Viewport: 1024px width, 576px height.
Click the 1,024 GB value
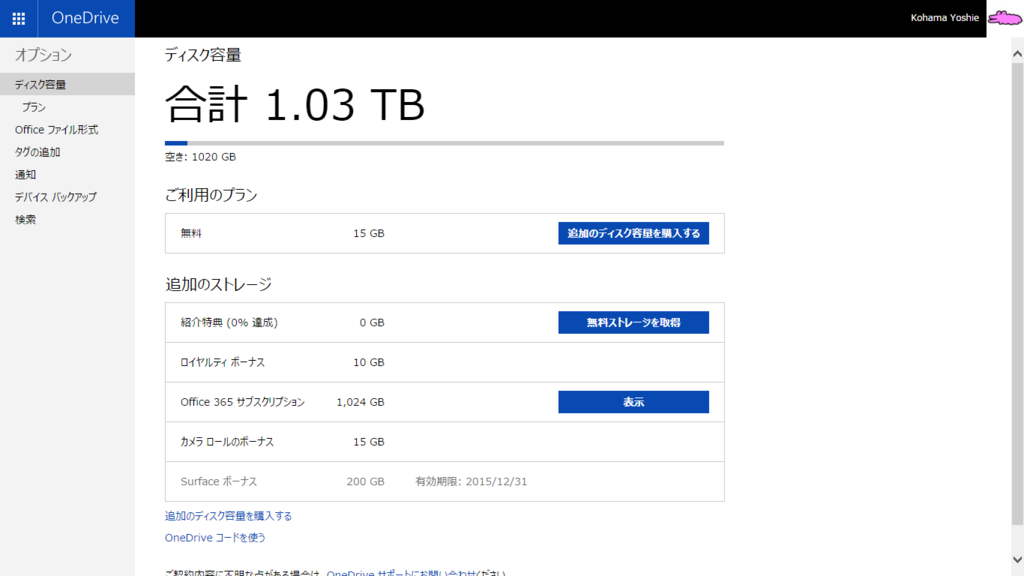pyautogui.click(x=360, y=402)
